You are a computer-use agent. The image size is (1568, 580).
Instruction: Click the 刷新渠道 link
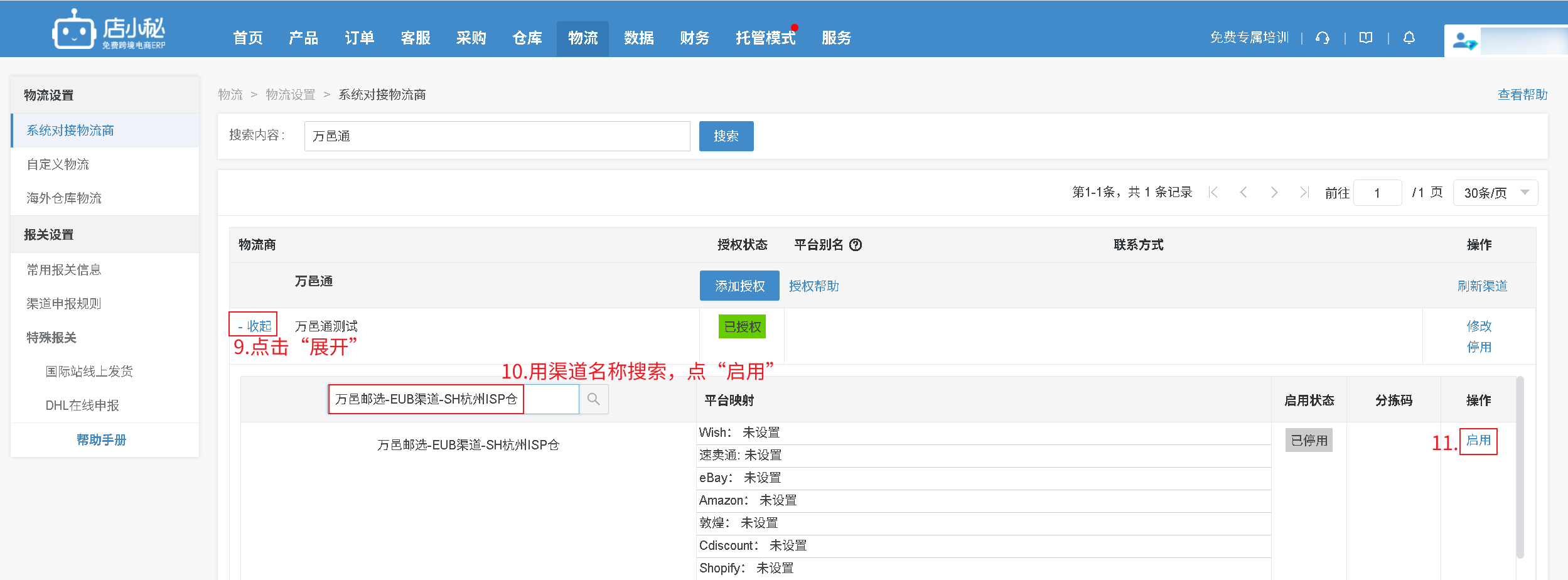[x=1482, y=286]
